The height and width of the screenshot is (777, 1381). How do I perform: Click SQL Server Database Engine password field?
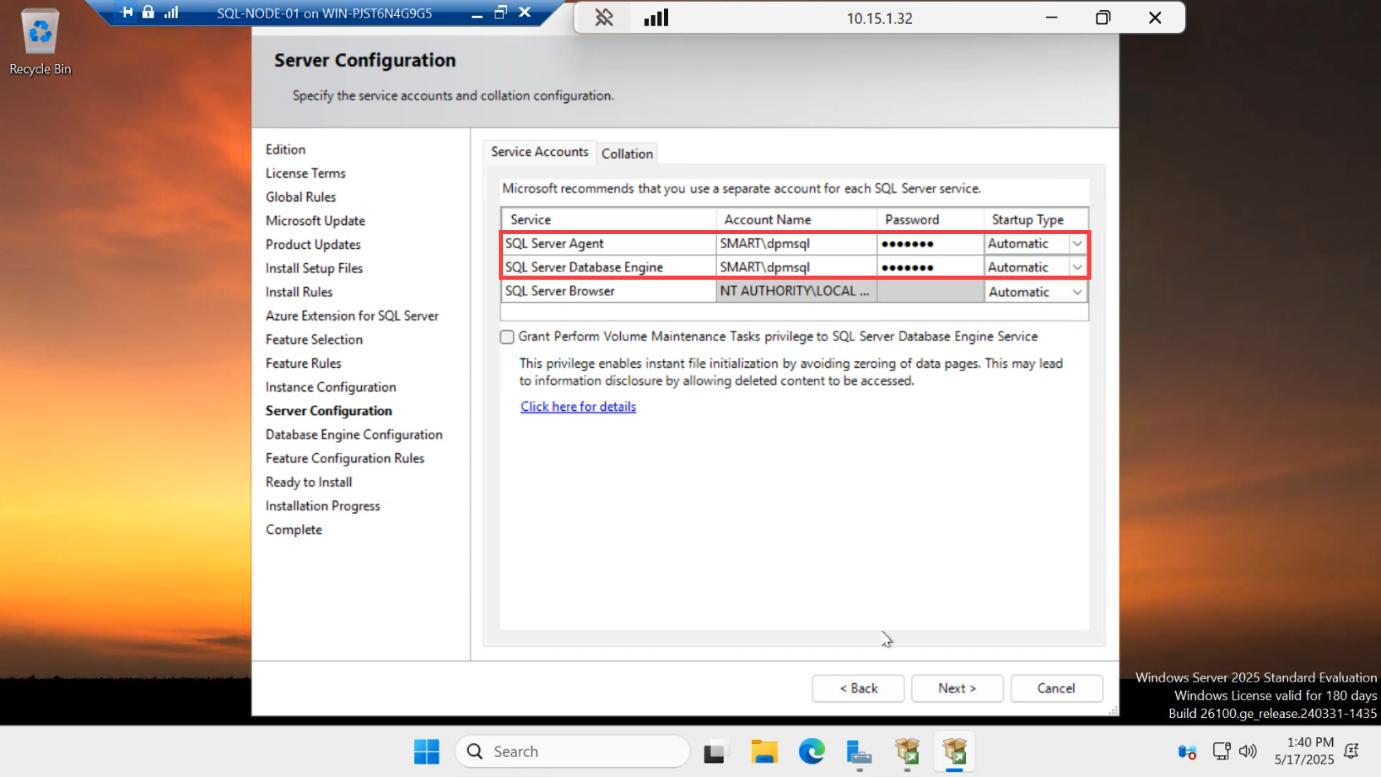930,268
